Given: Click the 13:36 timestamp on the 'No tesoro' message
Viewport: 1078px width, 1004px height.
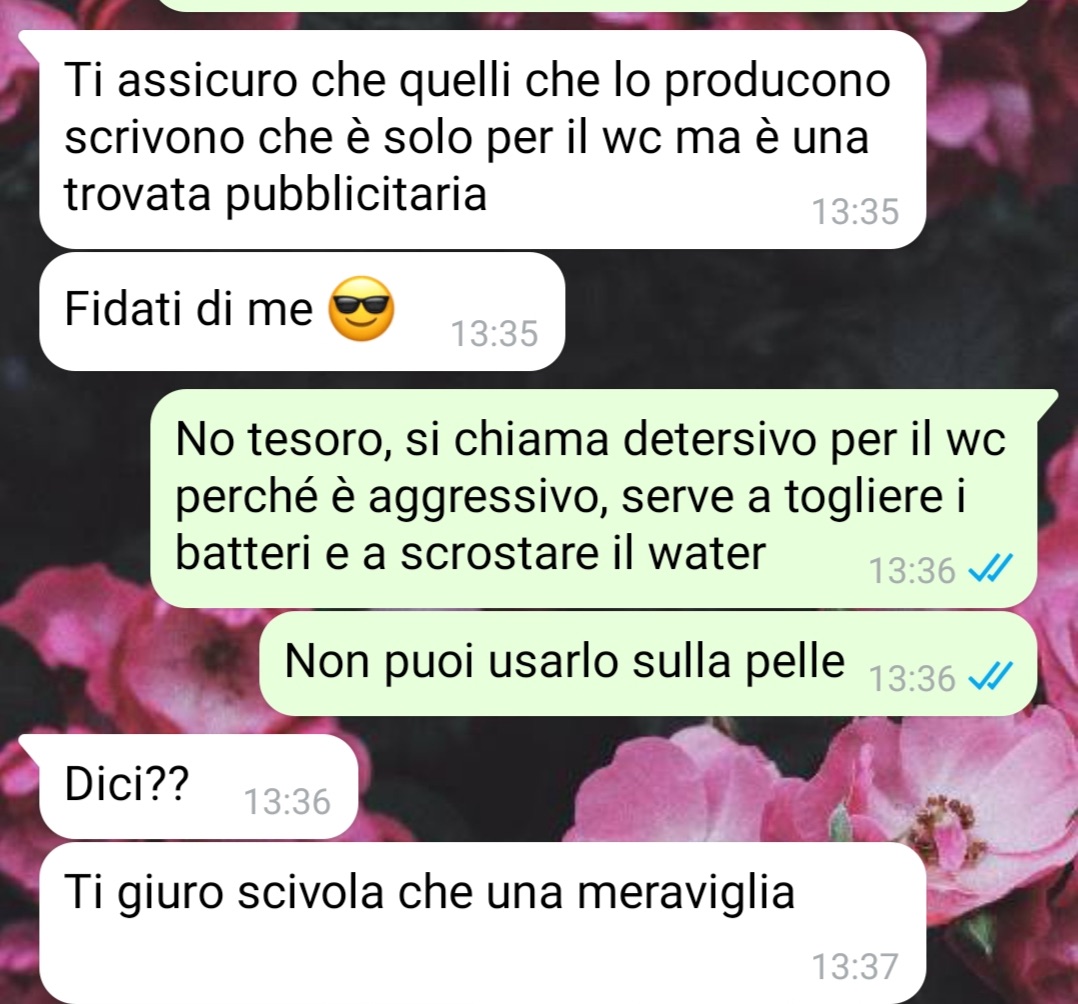Looking at the screenshot, I should point(912,571).
